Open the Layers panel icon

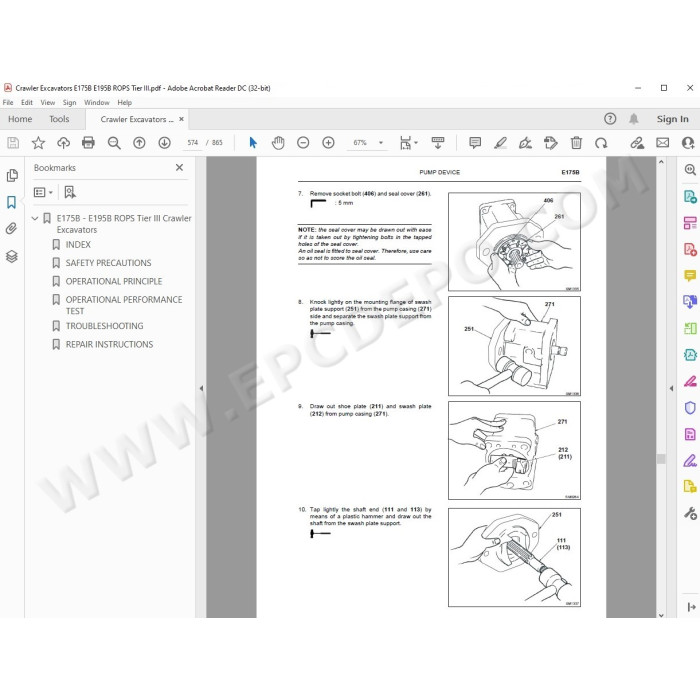12,256
